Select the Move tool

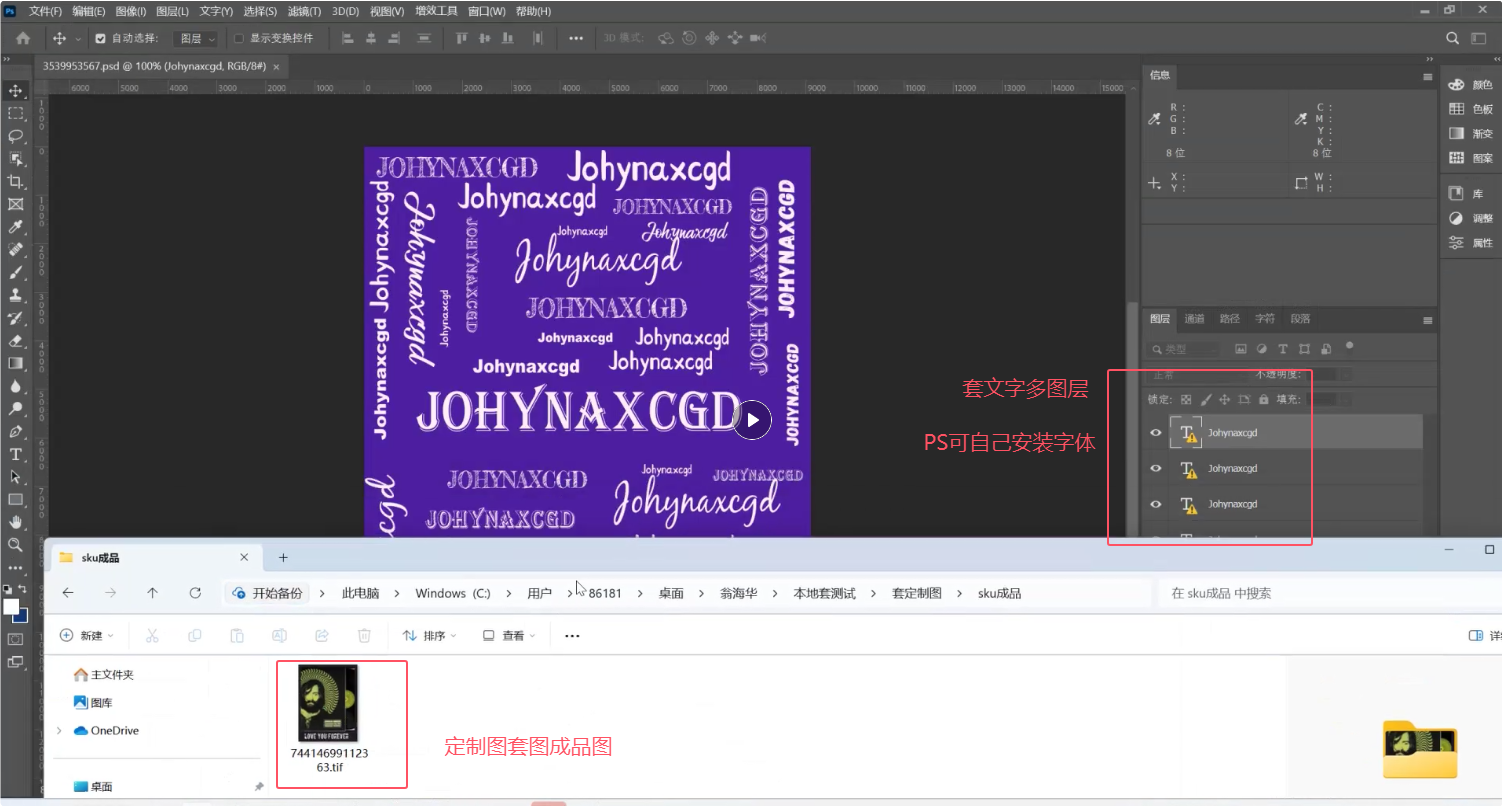tap(15, 90)
